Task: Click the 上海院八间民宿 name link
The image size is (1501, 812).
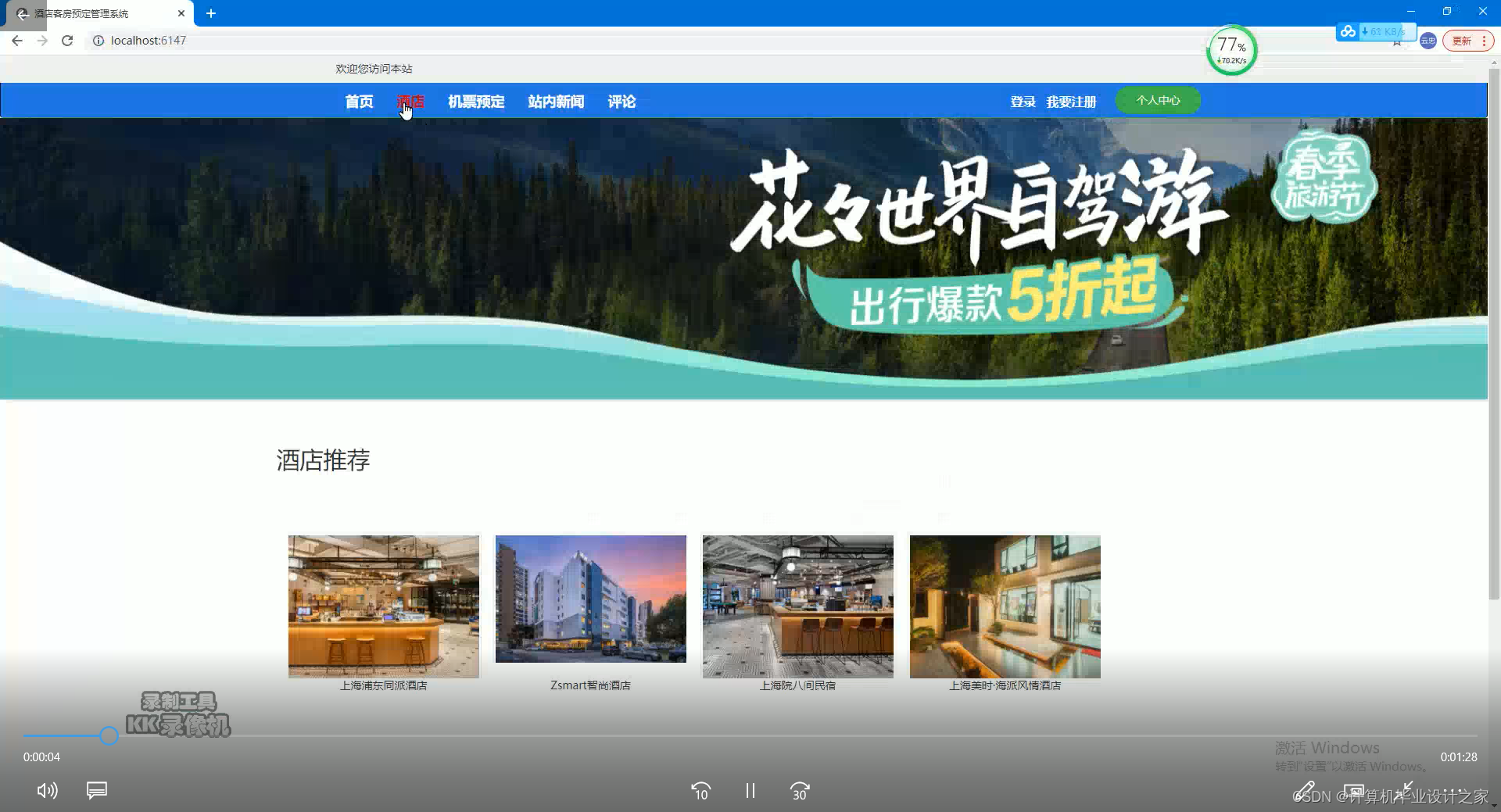Action: point(798,685)
